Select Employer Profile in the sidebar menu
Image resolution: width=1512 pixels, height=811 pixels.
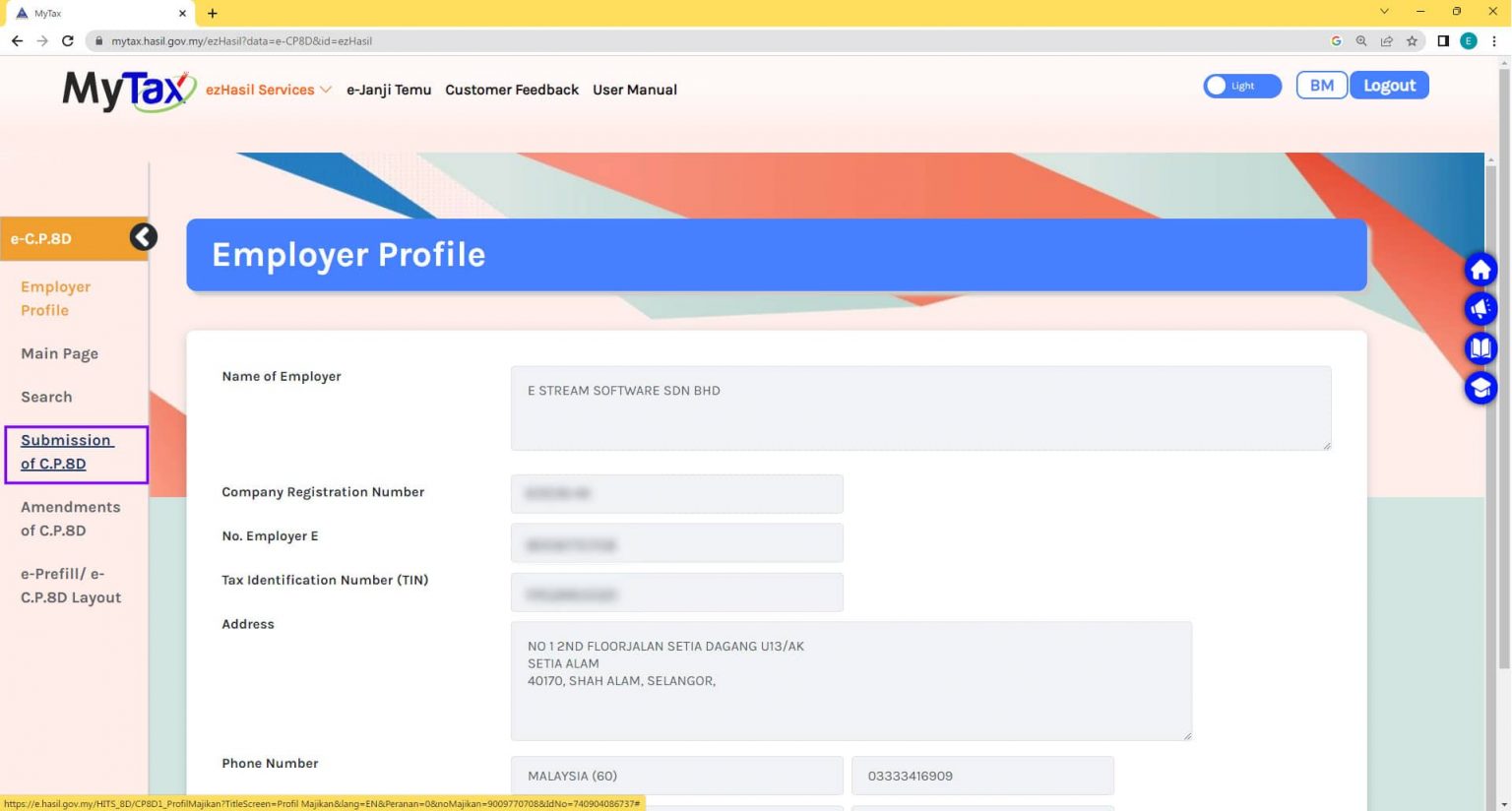coord(56,298)
